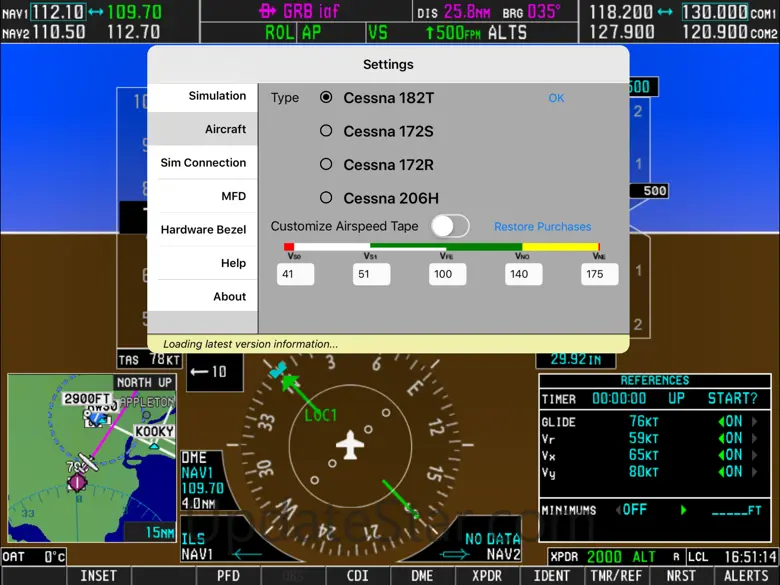Open the Help tab
This screenshot has width=780, height=585.
(202, 263)
